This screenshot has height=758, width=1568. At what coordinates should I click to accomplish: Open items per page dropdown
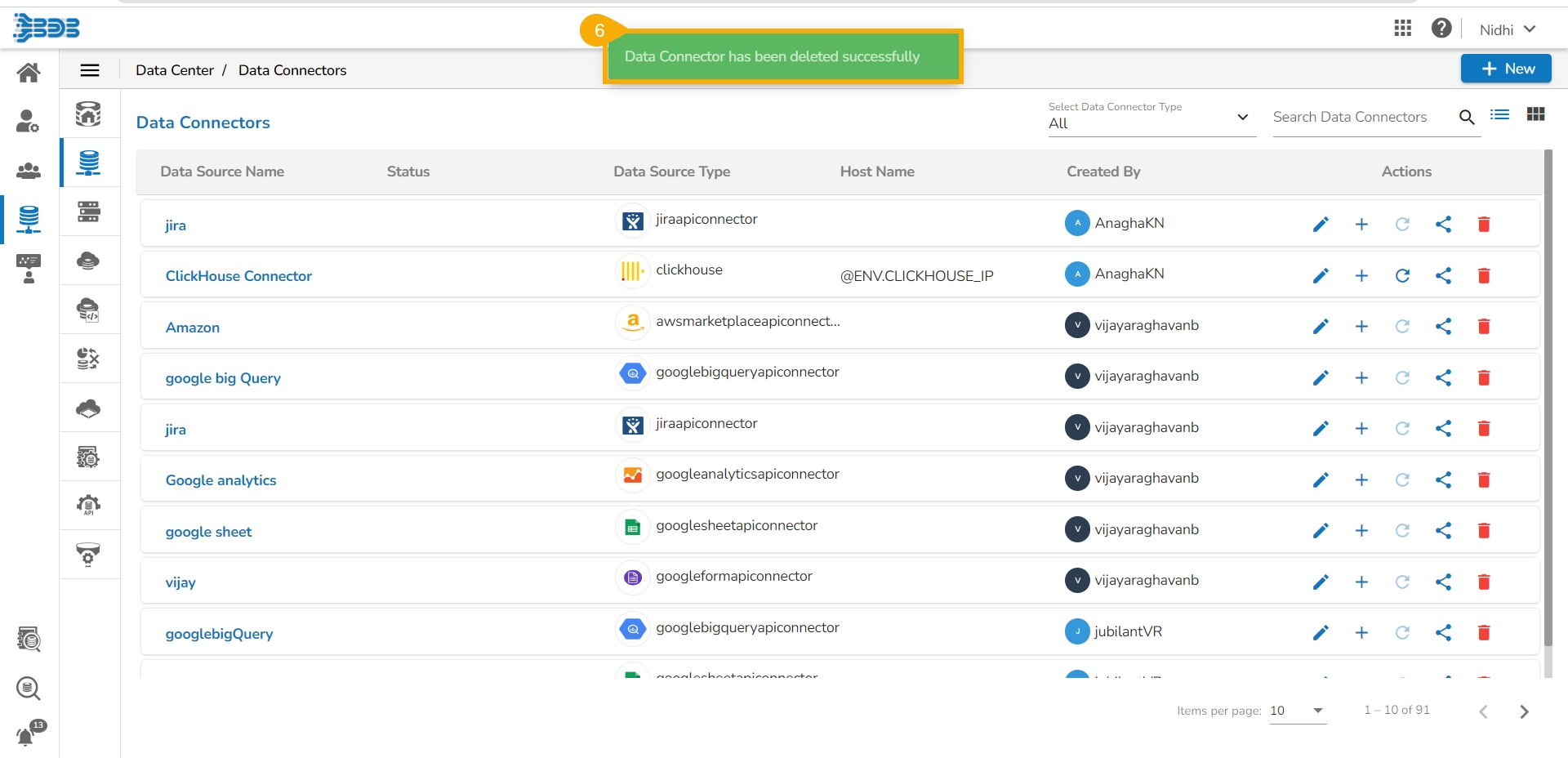pos(1298,711)
